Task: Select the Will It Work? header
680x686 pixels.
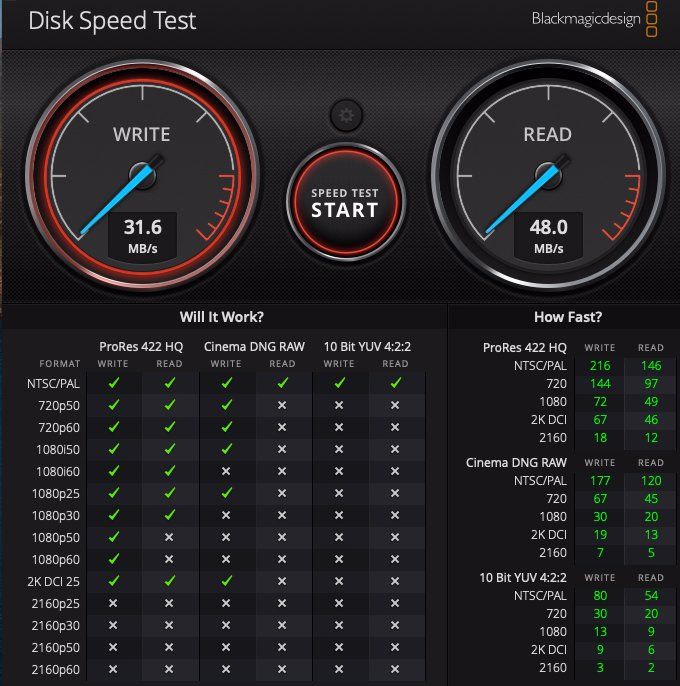Action: pos(221,317)
